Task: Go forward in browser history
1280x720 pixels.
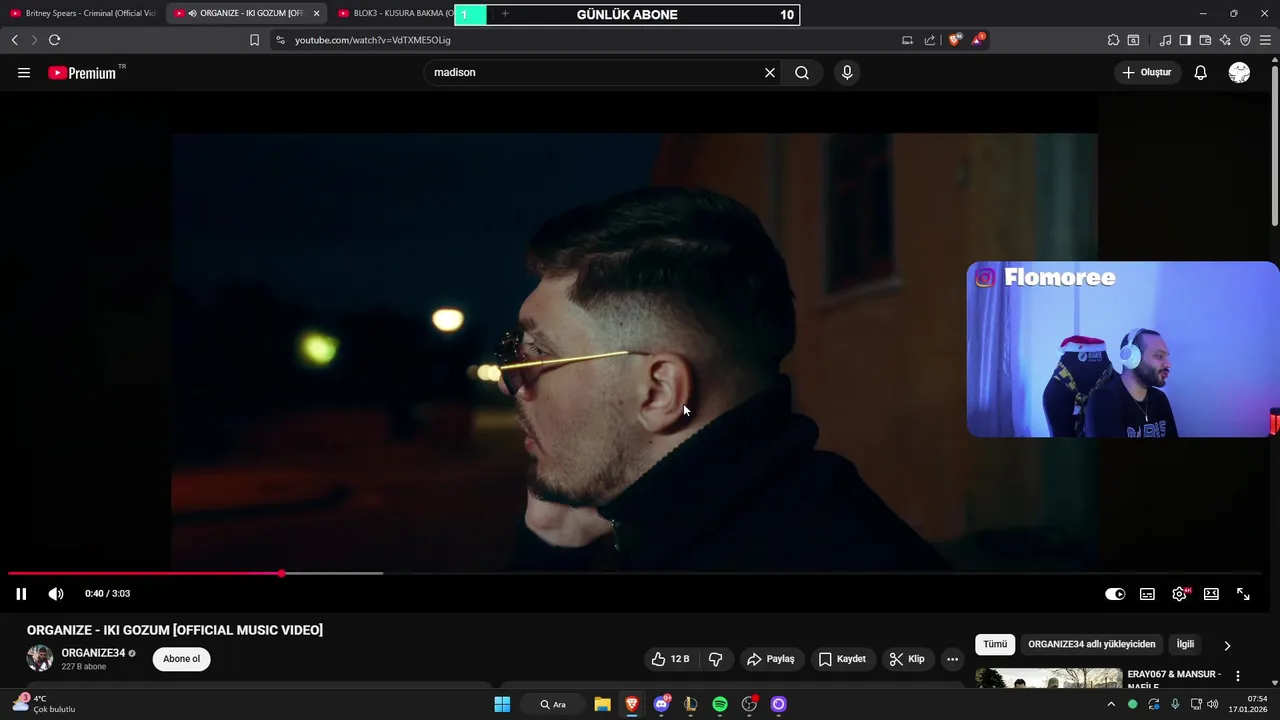Action: pos(34,40)
